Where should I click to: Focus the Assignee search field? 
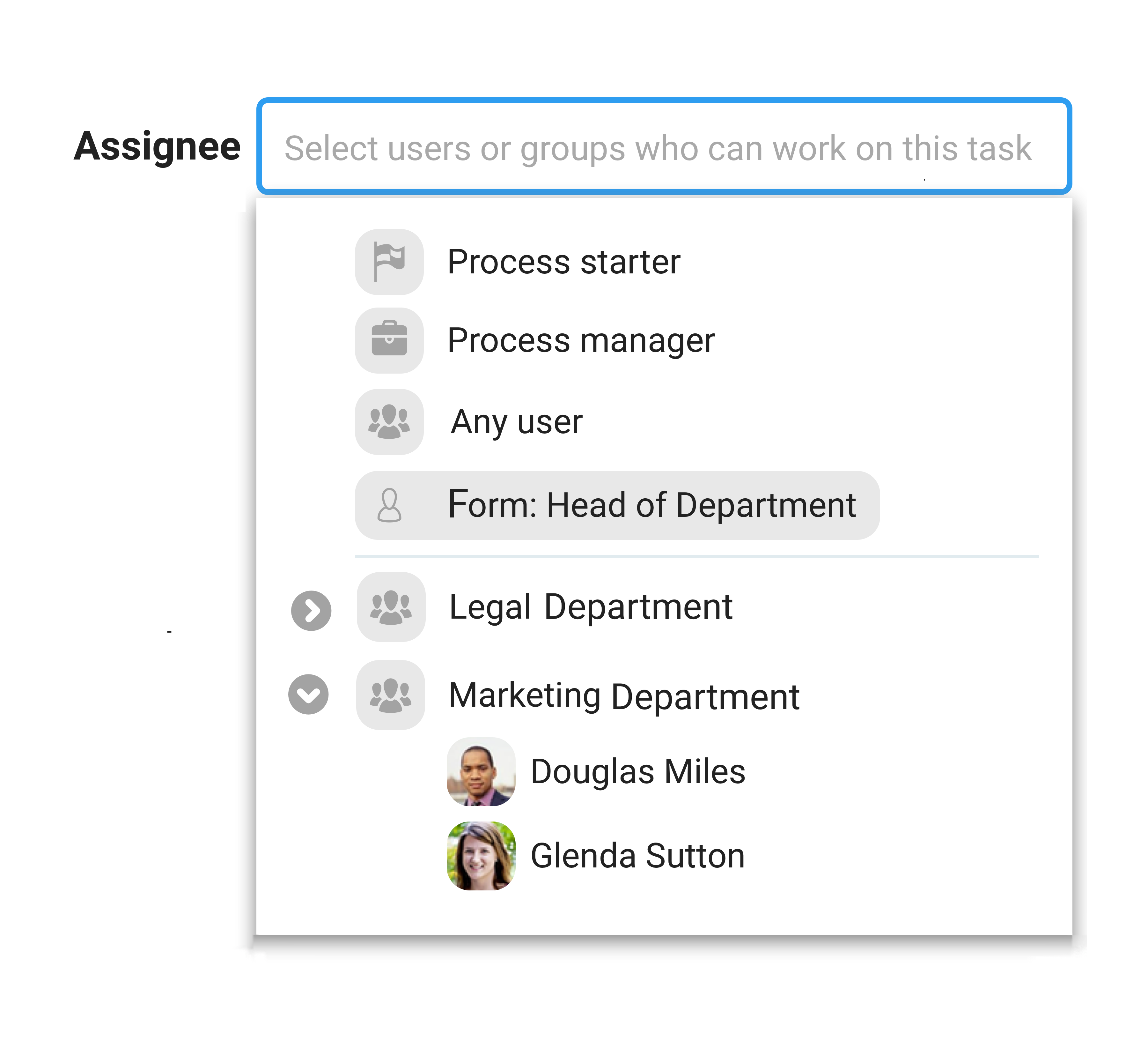pos(663,147)
